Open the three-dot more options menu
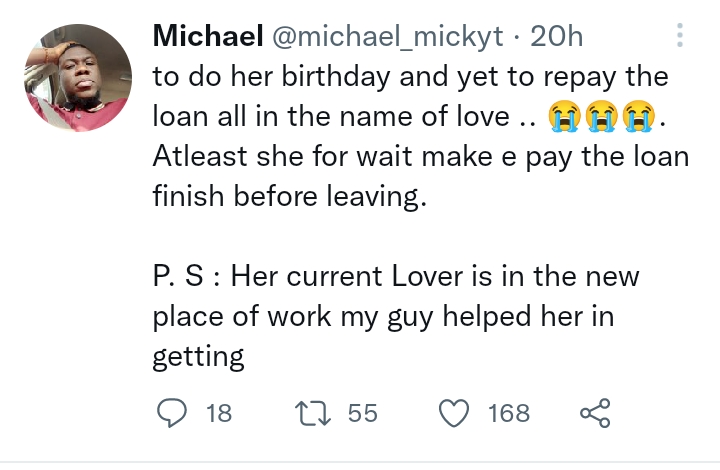Viewport: 720px width, 470px height. [x=681, y=37]
